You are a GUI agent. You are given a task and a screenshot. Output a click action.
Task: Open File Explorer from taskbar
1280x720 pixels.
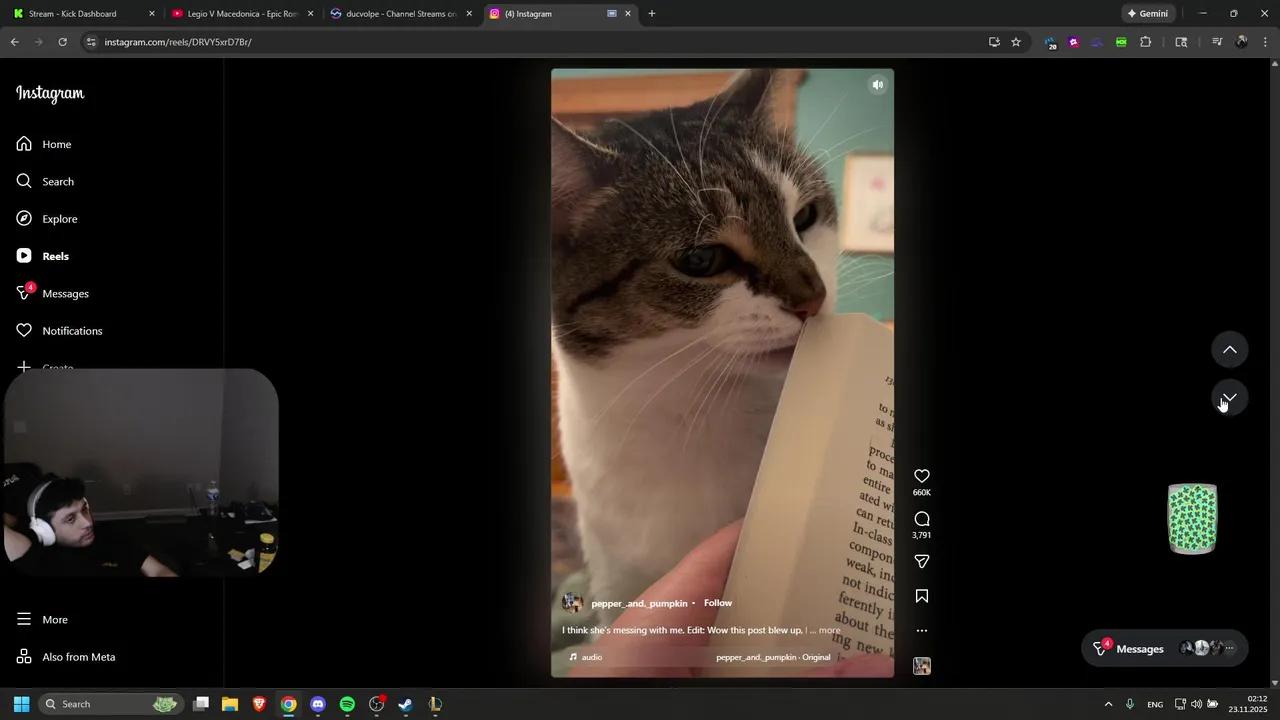click(x=230, y=704)
